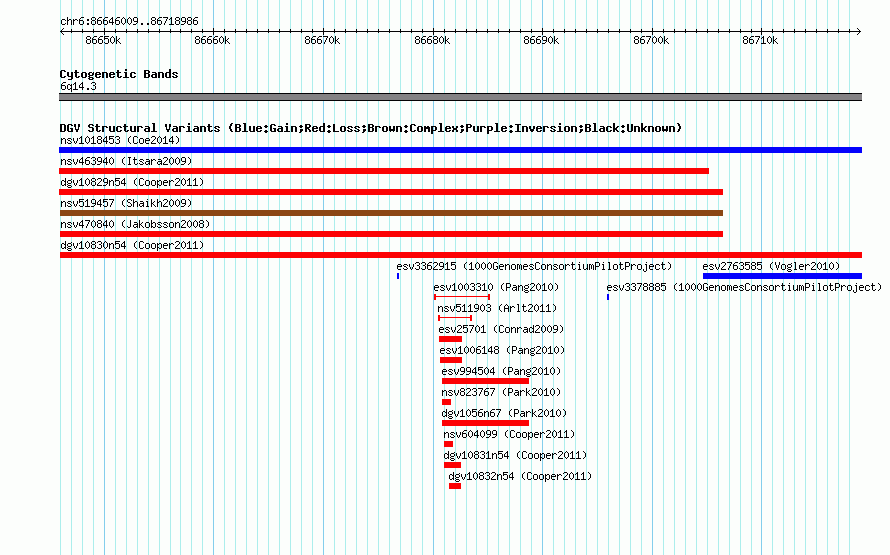890x555 pixels.
Task: Click the 86660k ruler tick label
Action: click(212, 40)
